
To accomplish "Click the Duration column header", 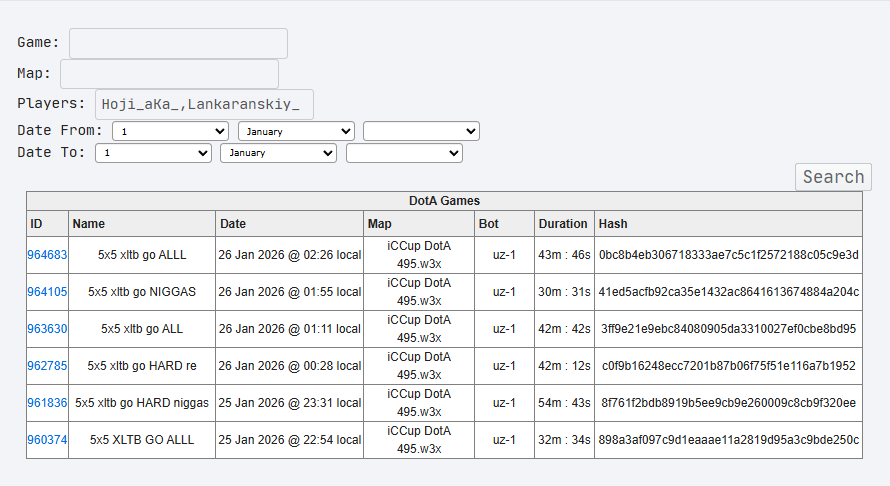I will click(563, 224).
